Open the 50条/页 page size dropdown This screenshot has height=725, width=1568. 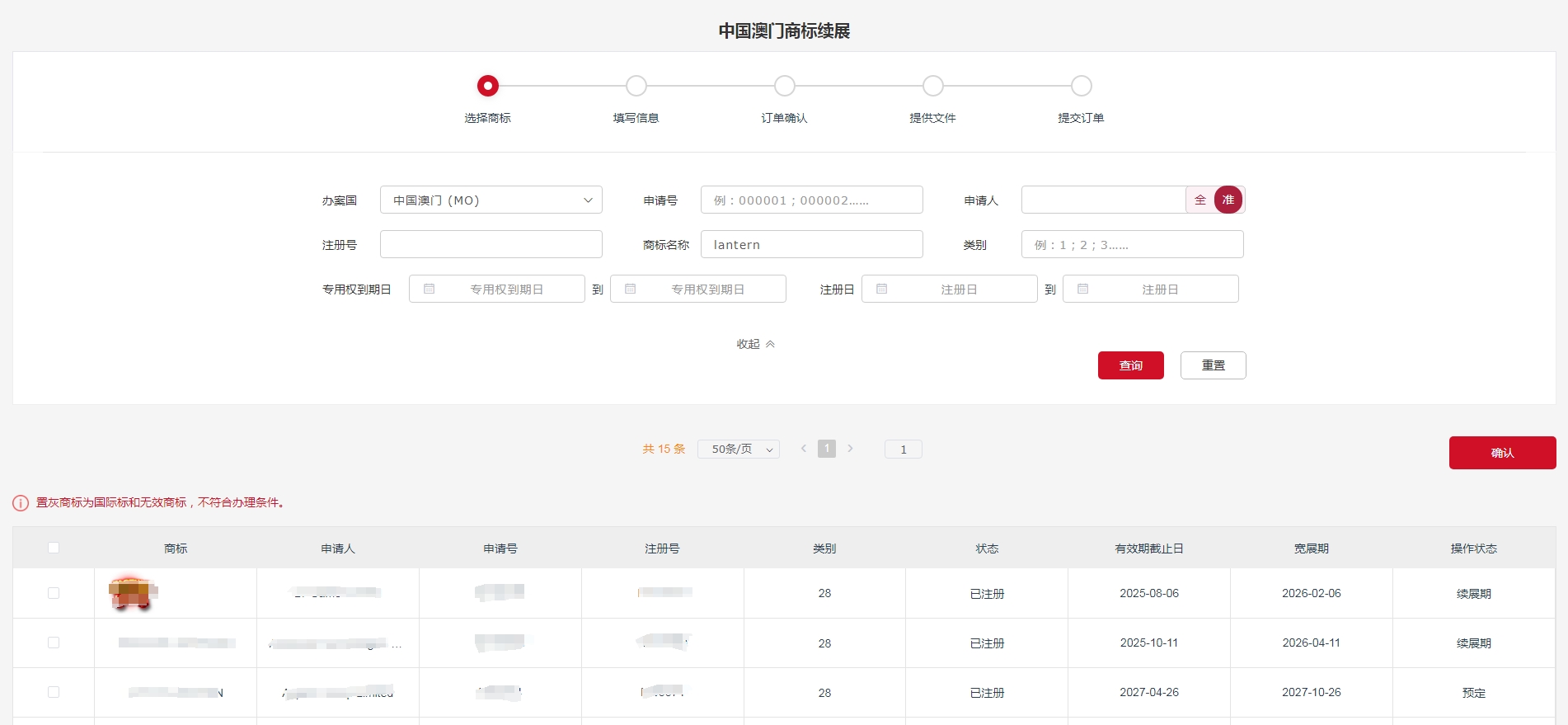739,449
